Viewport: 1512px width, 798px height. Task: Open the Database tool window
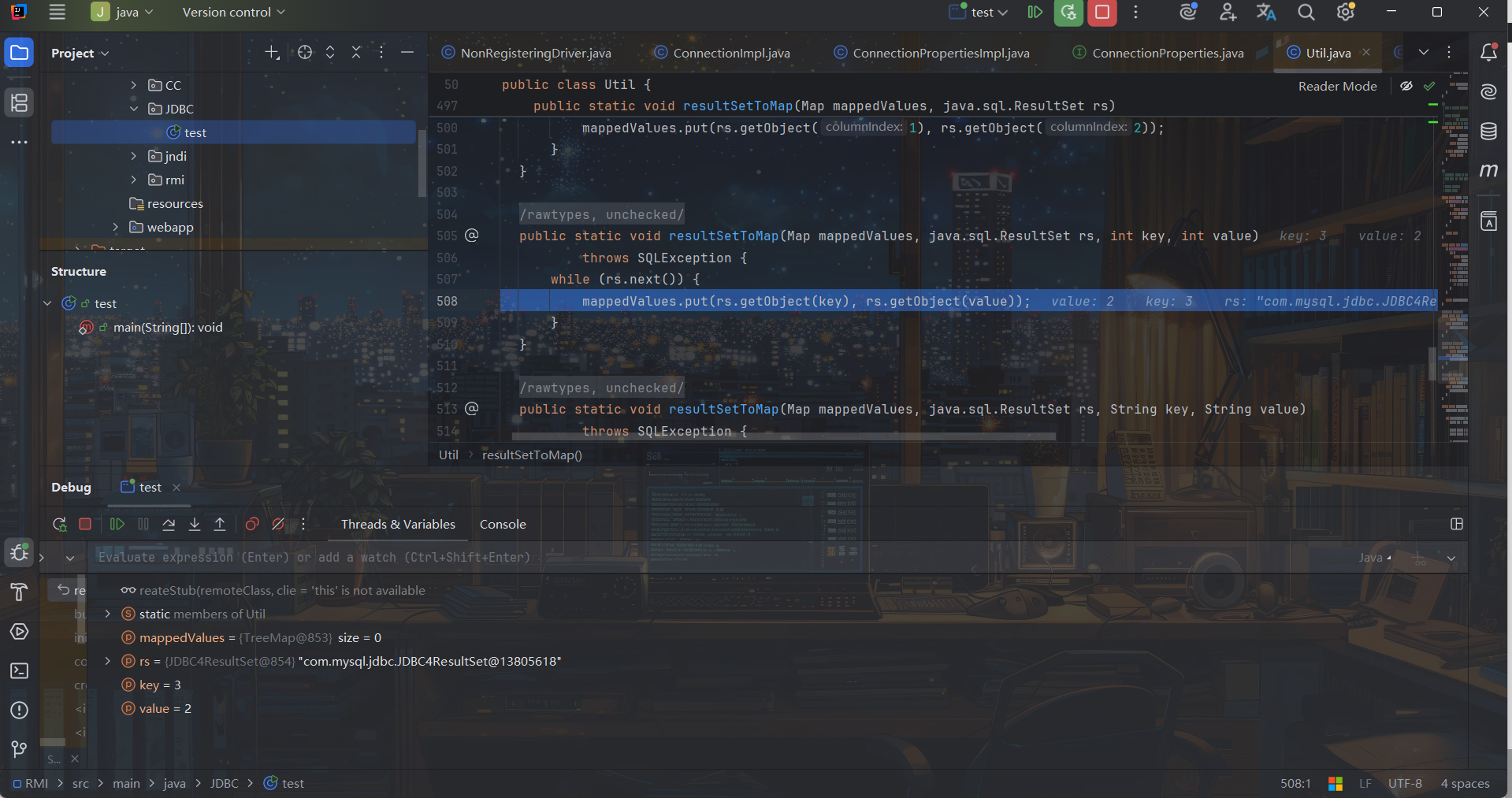click(1488, 132)
